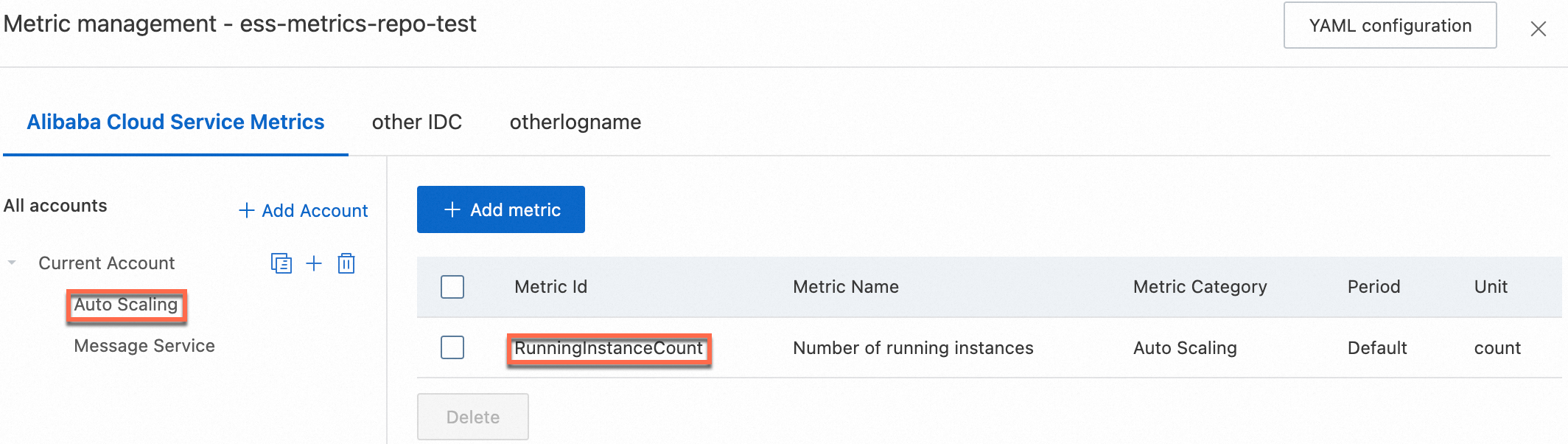Select the Alibaba Cloud Service Metrics tab
Viewport: 1568px width, 444px height.
point(175,122)
